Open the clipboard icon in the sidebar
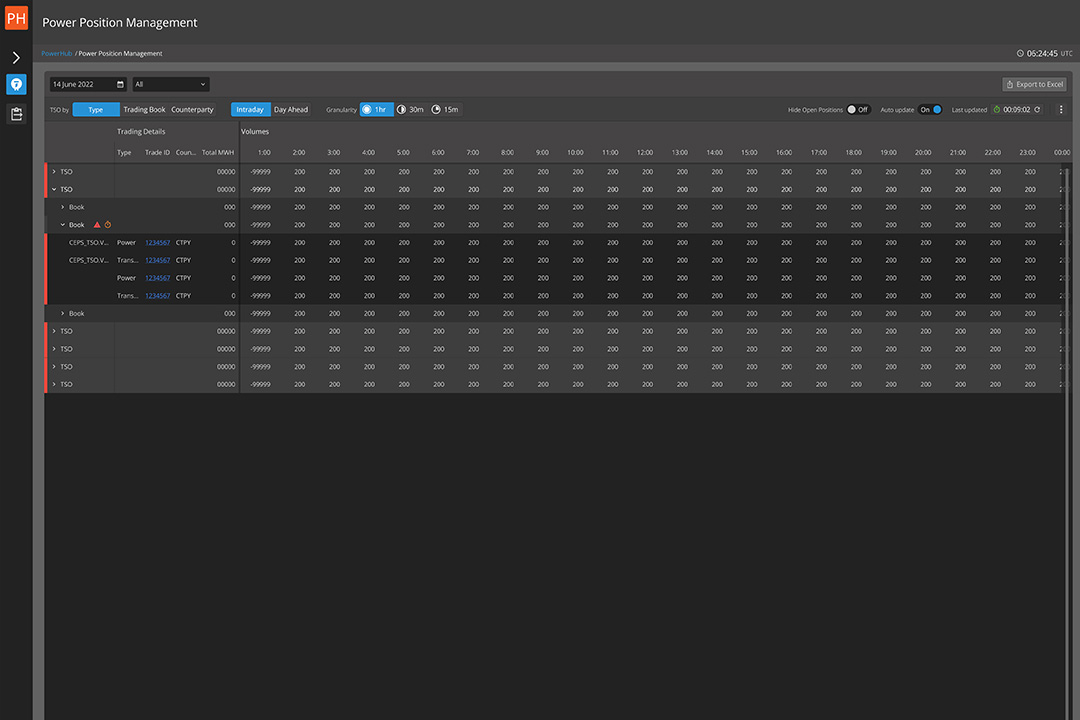This screenshot has height=720, width=1080. click(16, 114)
